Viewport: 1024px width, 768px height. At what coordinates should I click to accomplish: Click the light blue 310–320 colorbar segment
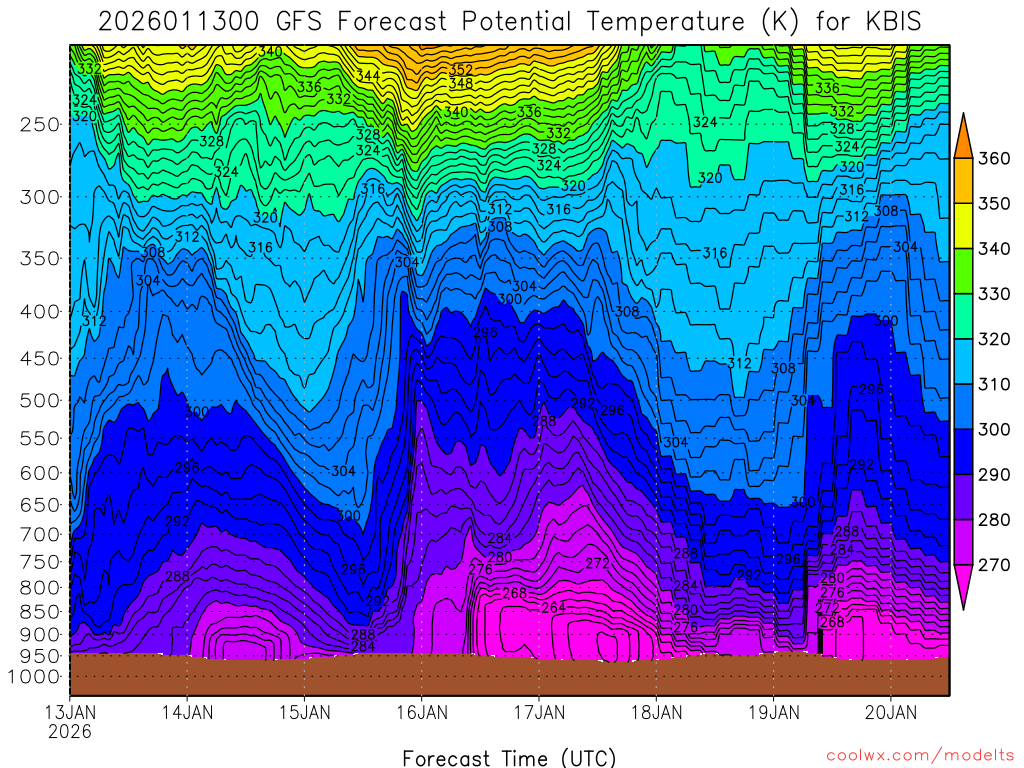[964, 361]
